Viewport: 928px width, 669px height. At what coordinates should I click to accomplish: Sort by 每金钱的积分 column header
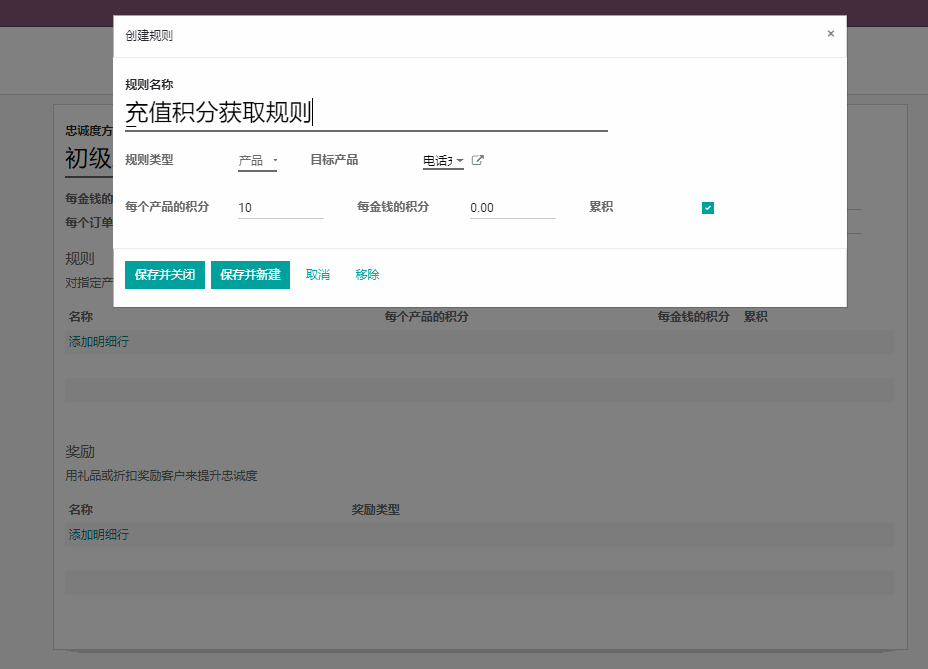click(x=693, y=317)
